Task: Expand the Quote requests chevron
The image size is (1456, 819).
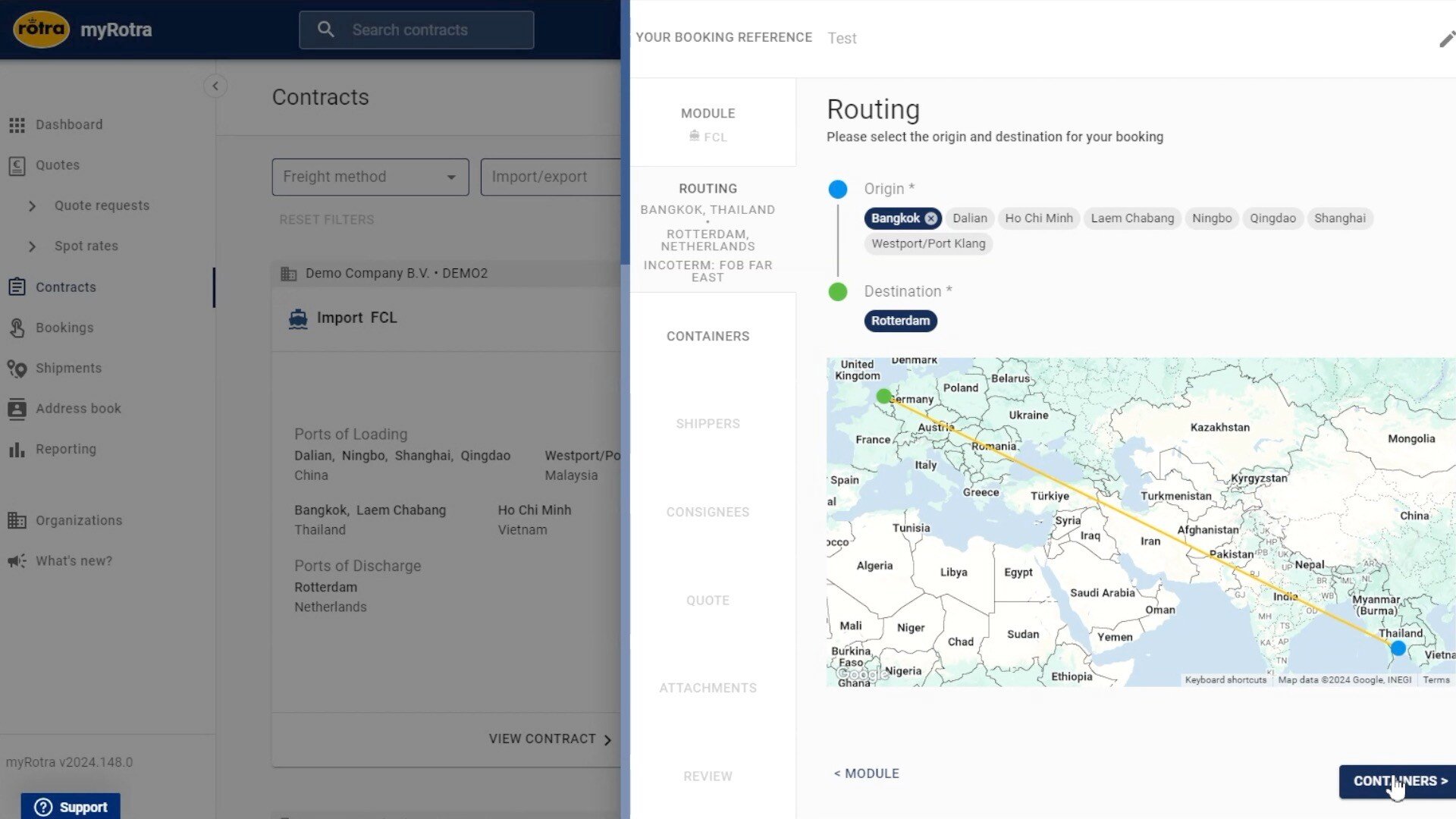Action: tap(32, 206)
